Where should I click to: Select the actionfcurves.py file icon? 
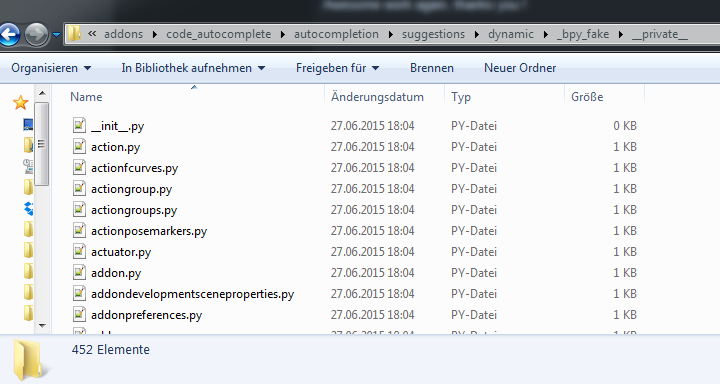tap(79, 168)
